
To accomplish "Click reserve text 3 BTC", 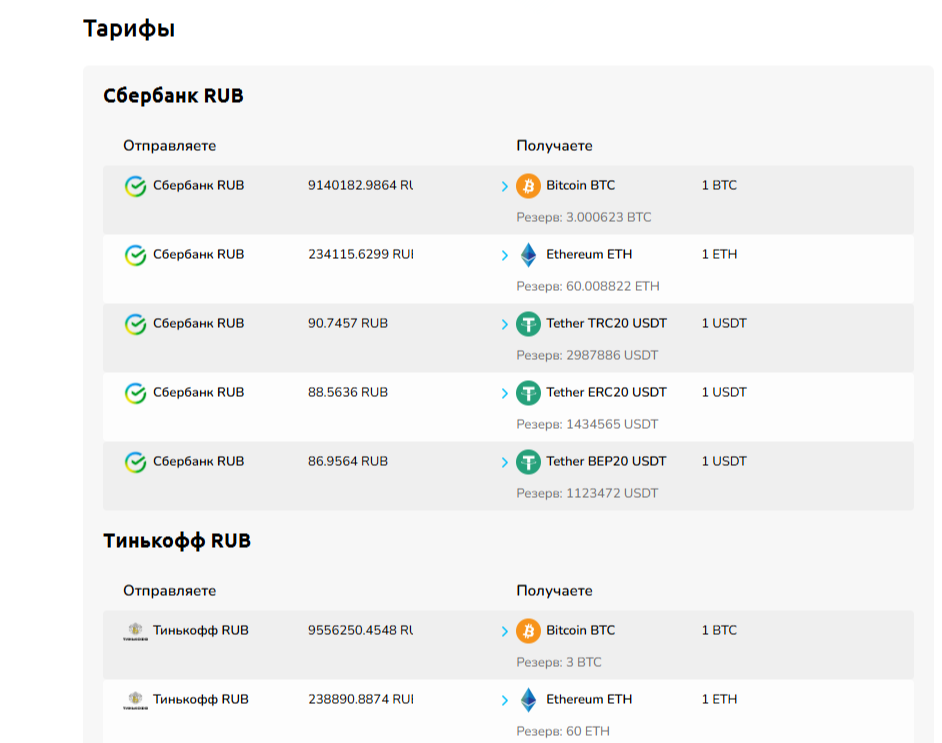I will click(x=559, y=662).
